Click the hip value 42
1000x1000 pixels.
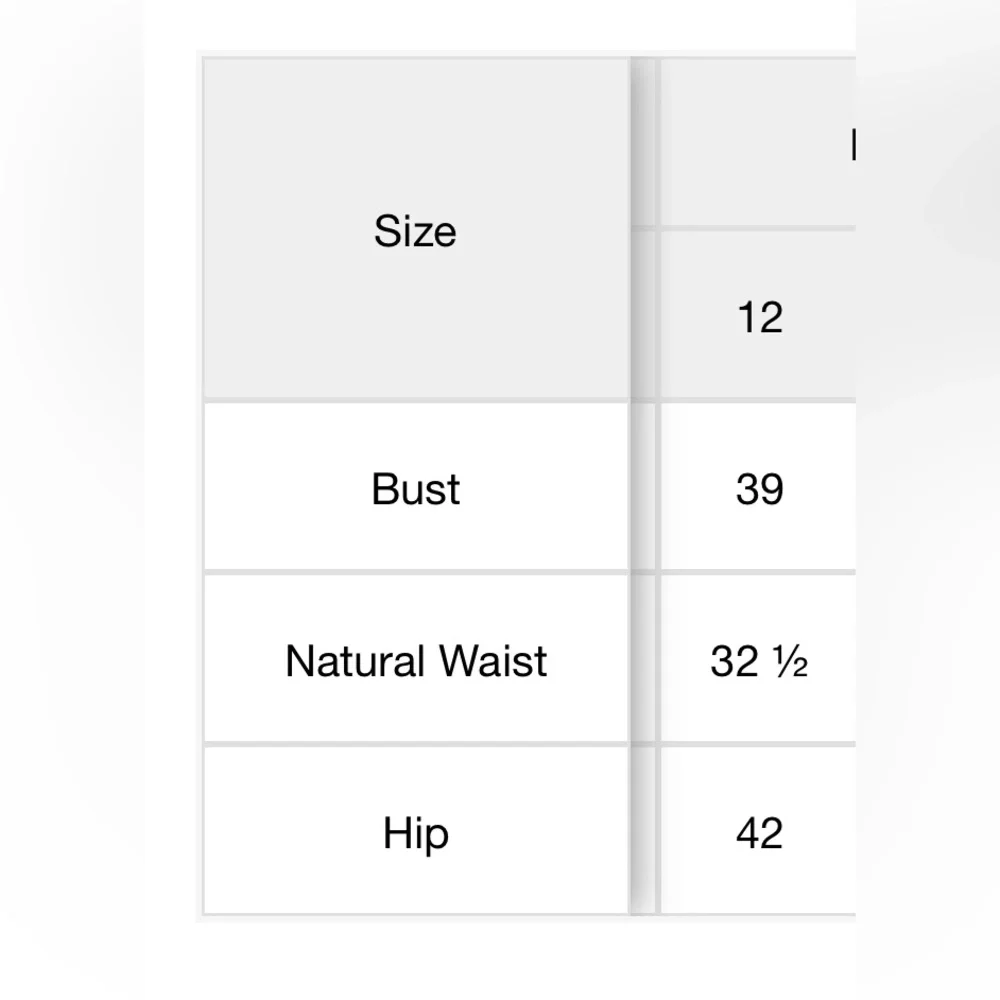pos(759,833)
